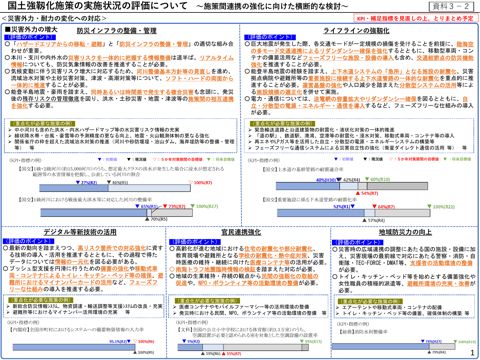Click the progress bar under 地域防災力の向上
The width and height of the screenshot is (480, 360).
394,347
